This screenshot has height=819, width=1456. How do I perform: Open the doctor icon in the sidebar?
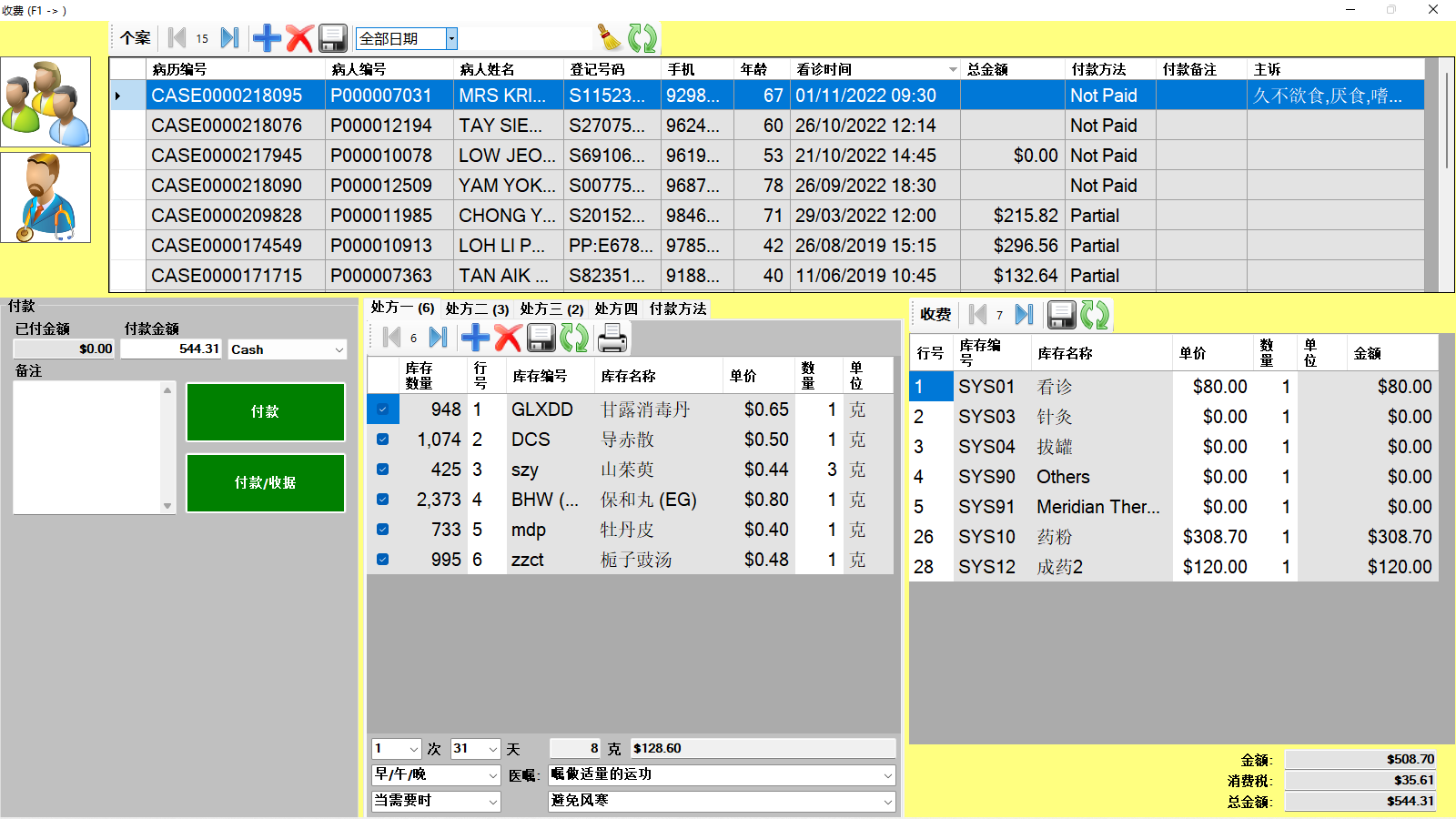[45, 197]
